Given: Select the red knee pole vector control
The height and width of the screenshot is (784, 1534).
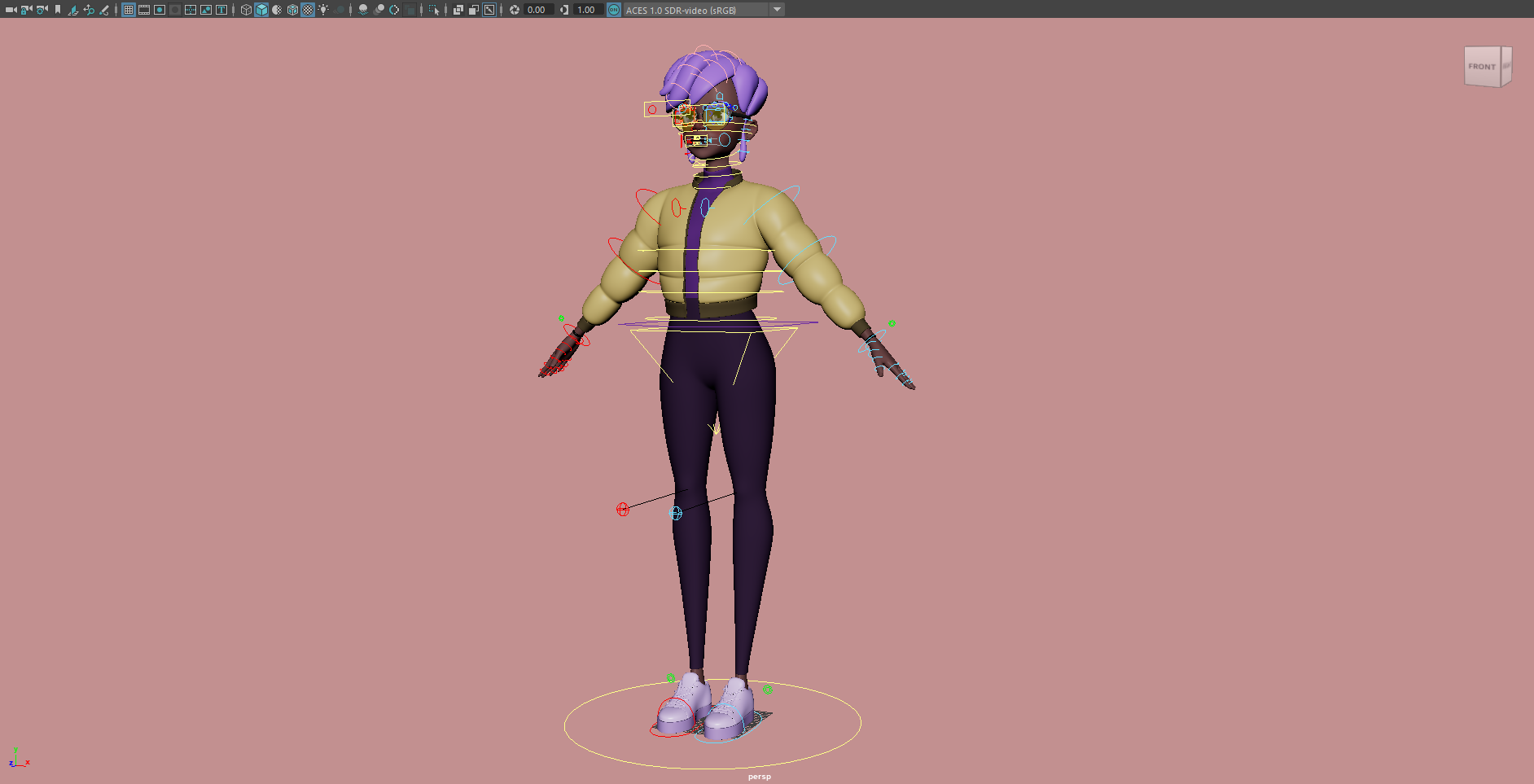Looking at the screenshot, I should tap(623, 510).
